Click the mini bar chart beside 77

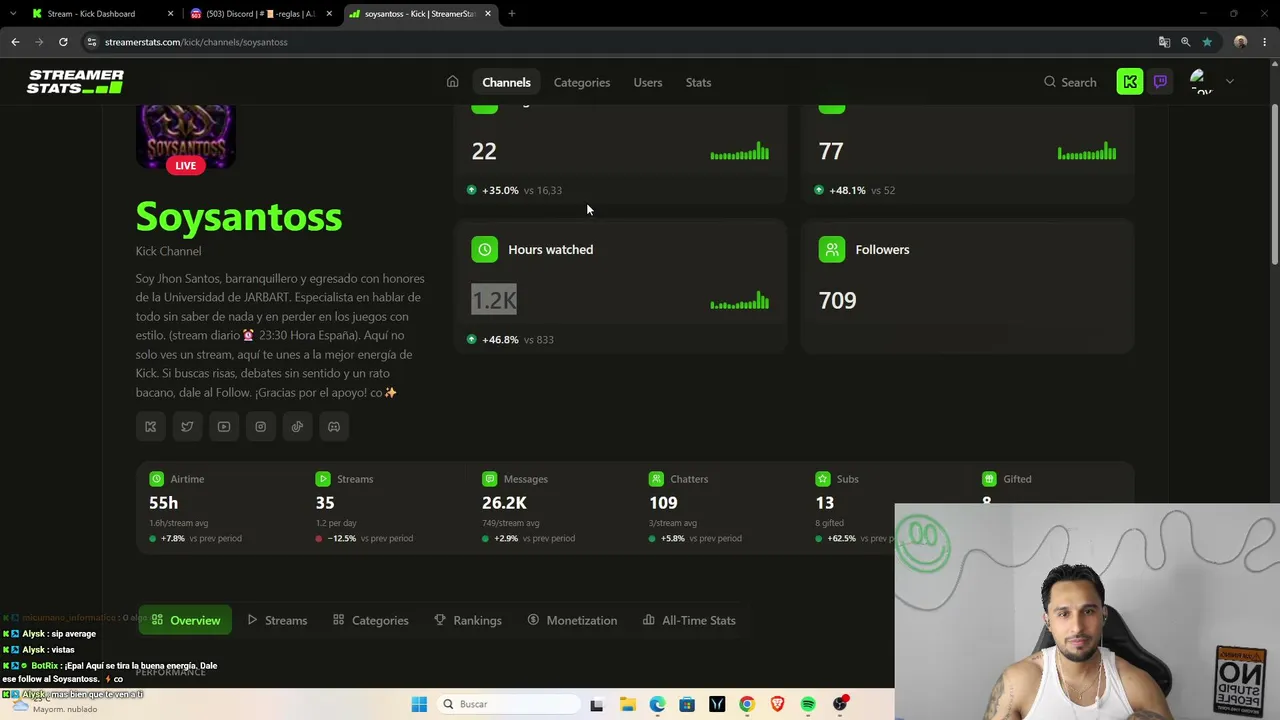(x=1087, y=151)
